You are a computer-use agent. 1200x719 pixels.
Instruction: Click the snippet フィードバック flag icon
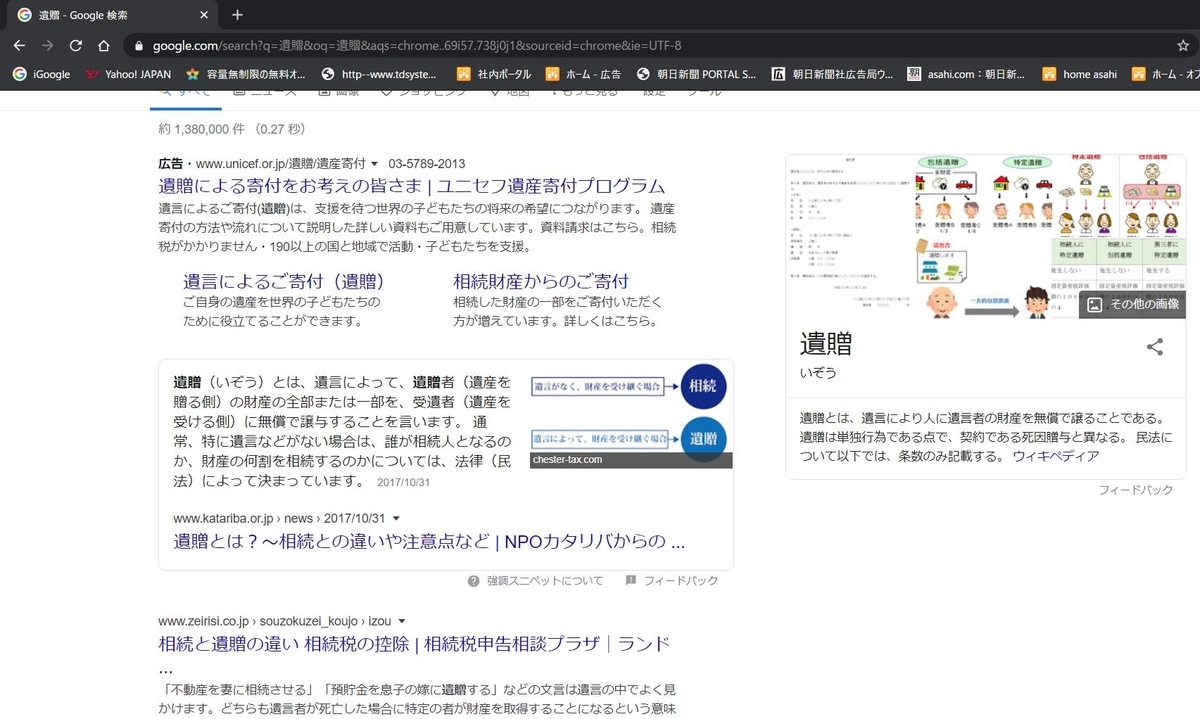[x=631, y=581]
